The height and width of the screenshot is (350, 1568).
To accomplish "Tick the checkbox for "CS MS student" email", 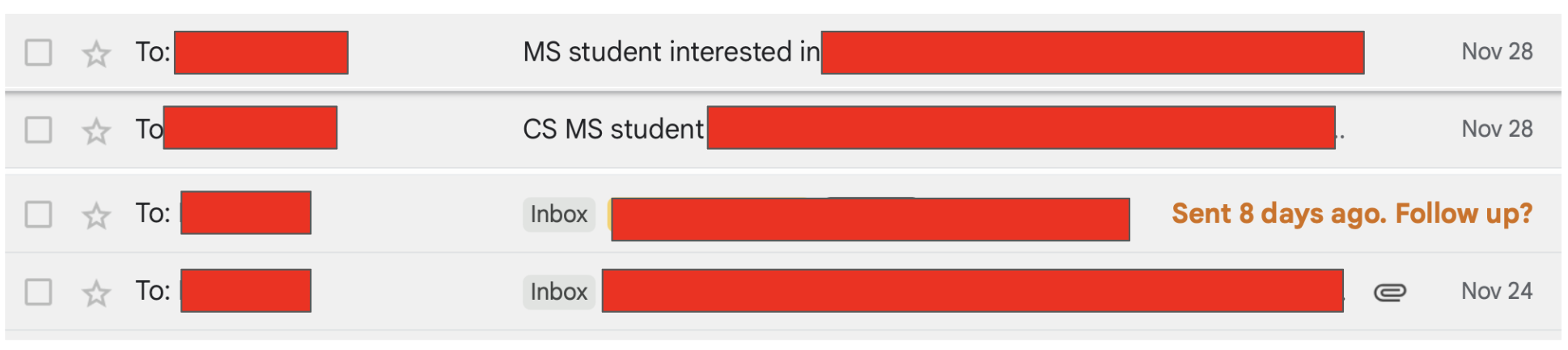I will point(38,130).
